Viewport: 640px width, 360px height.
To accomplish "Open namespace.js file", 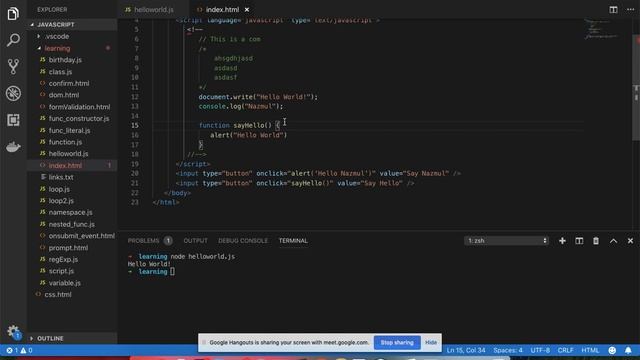I will (72, 212).
